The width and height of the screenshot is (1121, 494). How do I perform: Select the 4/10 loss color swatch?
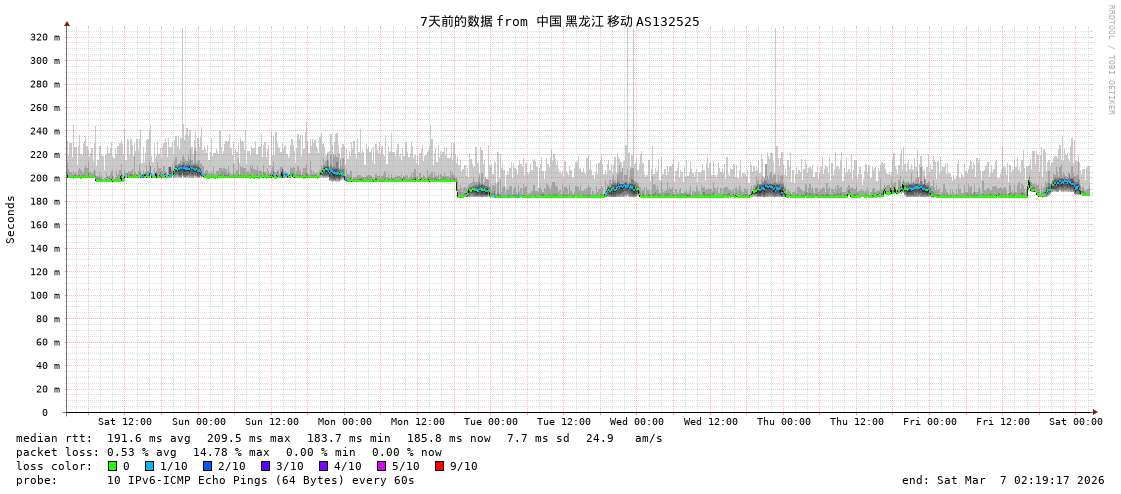(323, 466)
